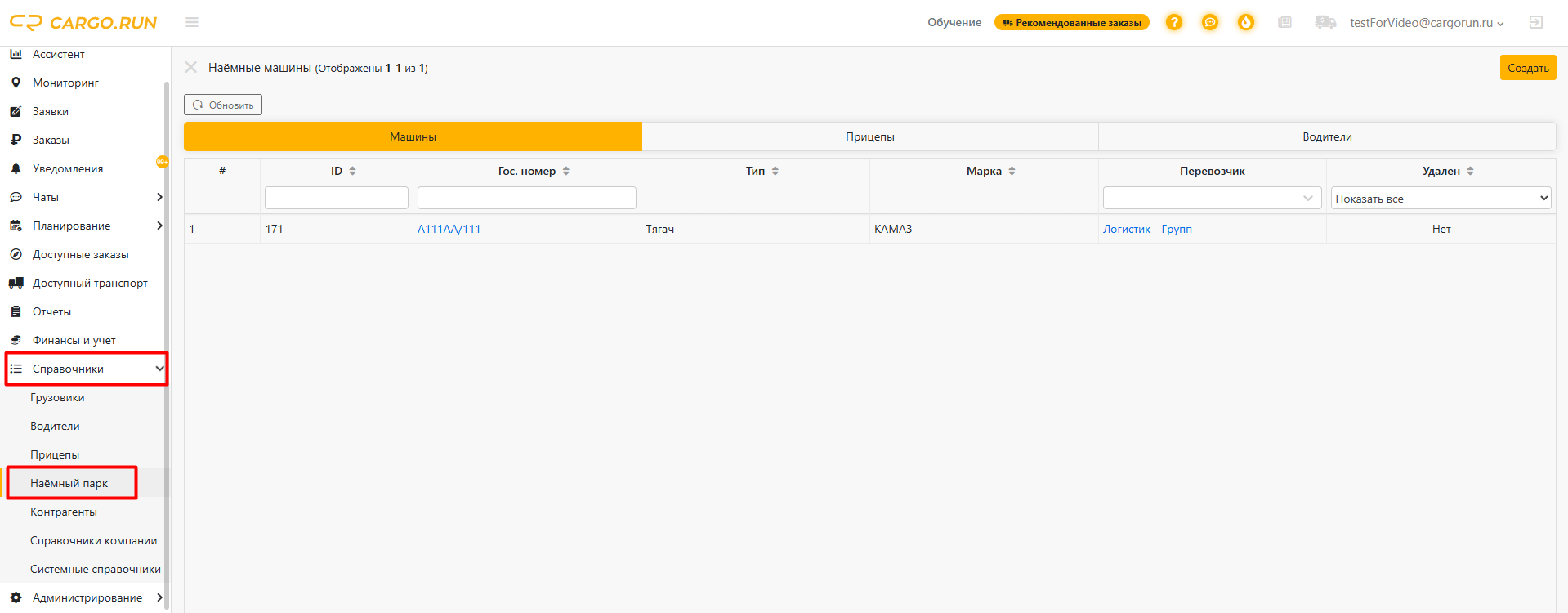
Task: Click the Обновить refresh button
Action: [x=223, y=105]
